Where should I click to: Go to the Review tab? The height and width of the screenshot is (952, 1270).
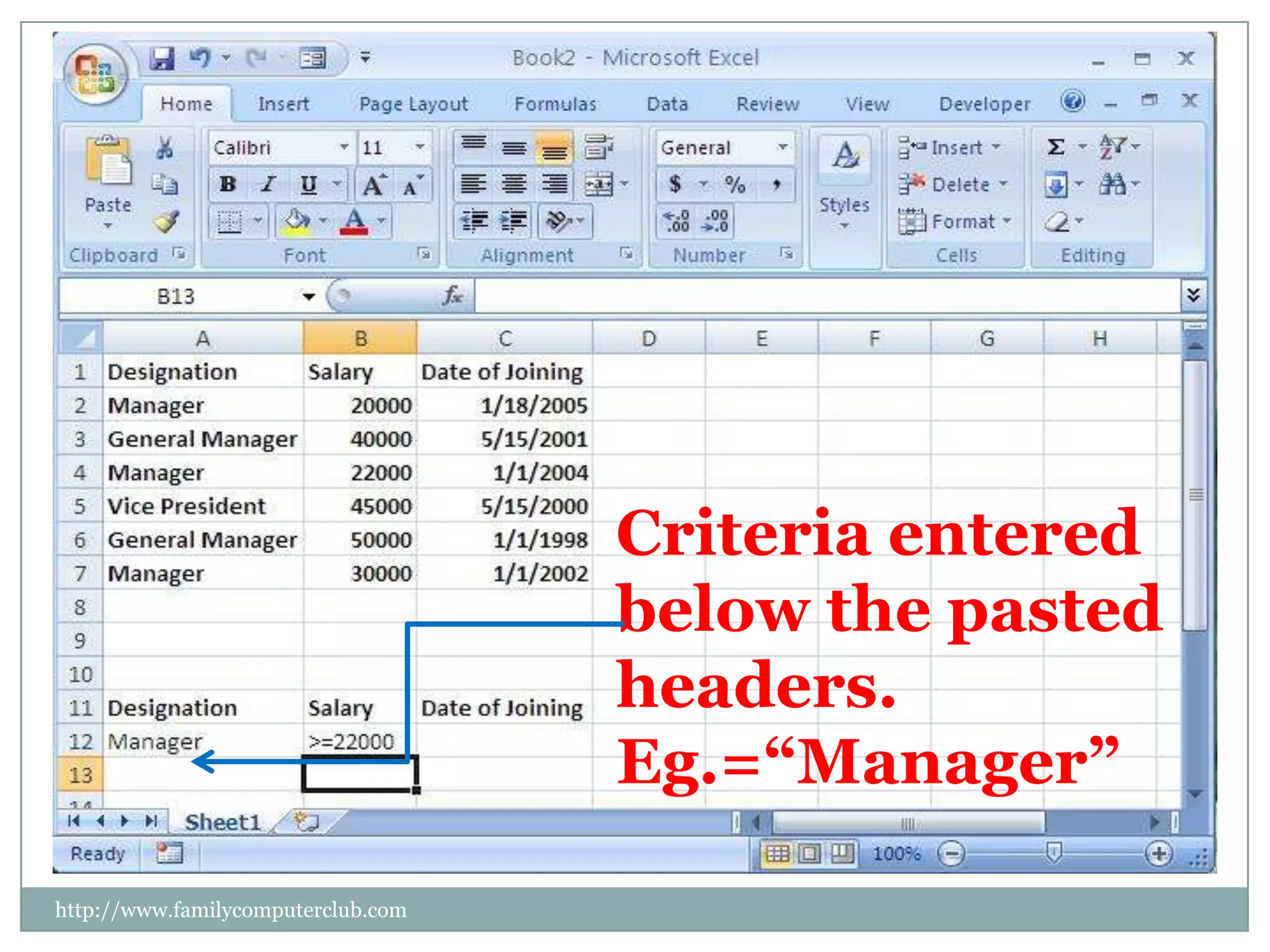tap(768, 104)
